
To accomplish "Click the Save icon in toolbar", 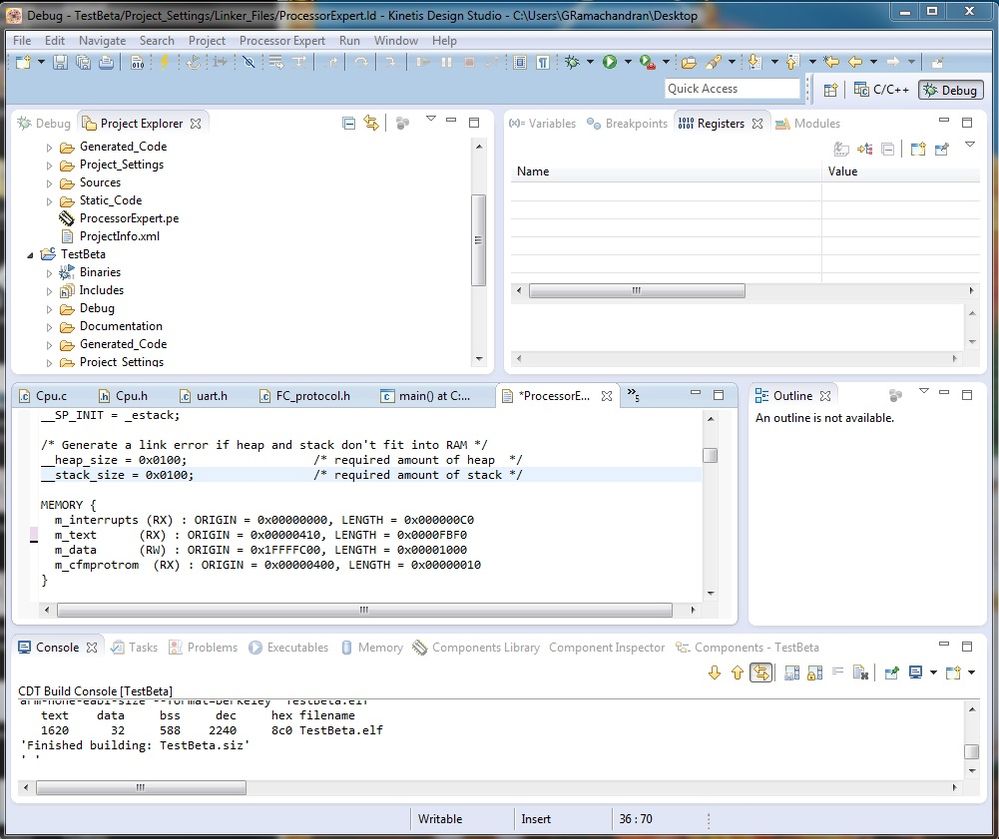I will pos(60,62).
